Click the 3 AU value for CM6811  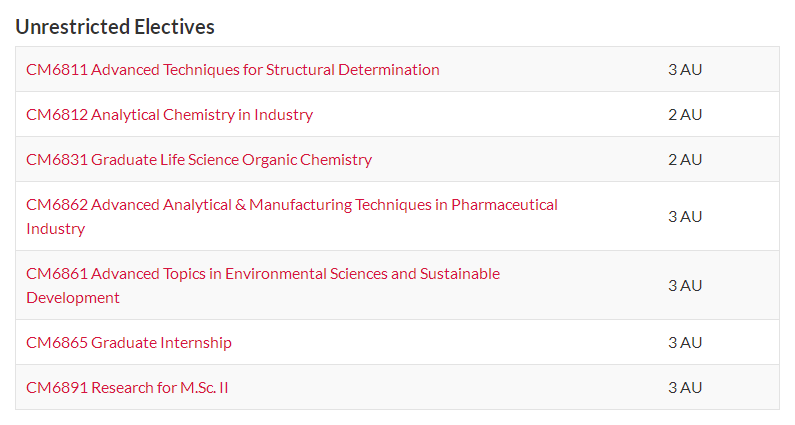pyautogui.click(x=685, y=69)
